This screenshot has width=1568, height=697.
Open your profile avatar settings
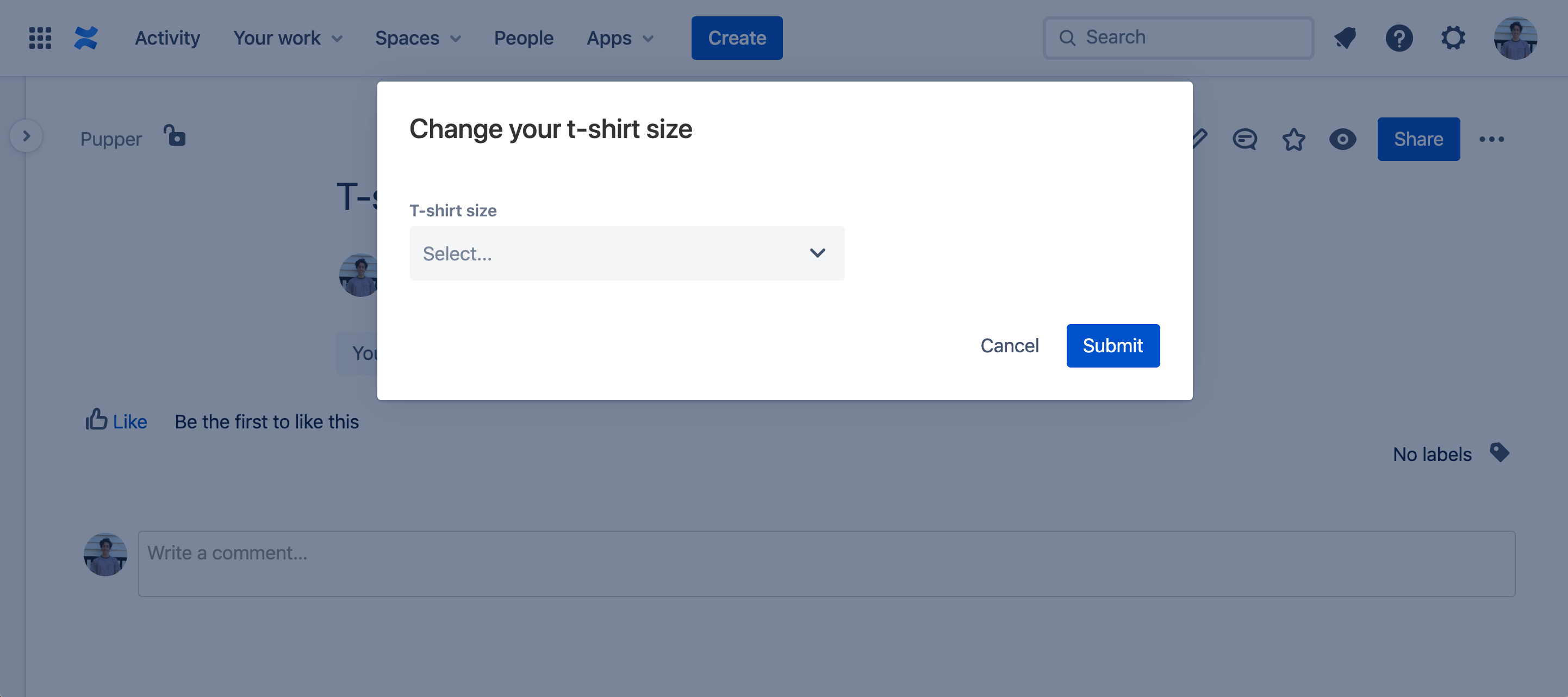click(x=1516, y=38)
